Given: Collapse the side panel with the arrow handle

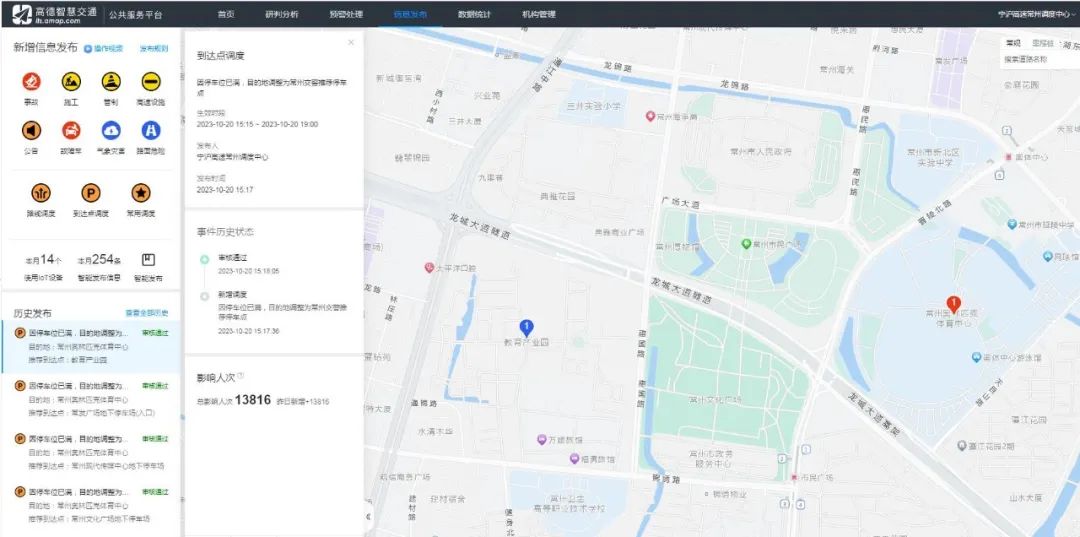Looking at the screenshot, I should pyautogui.click(x=368, y=517).
